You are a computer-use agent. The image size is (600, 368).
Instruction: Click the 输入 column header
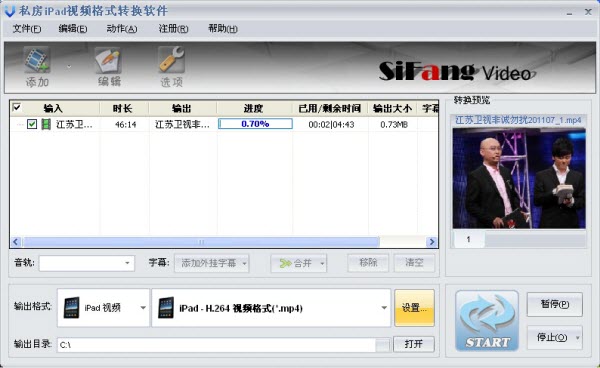[x=53, y=108]
